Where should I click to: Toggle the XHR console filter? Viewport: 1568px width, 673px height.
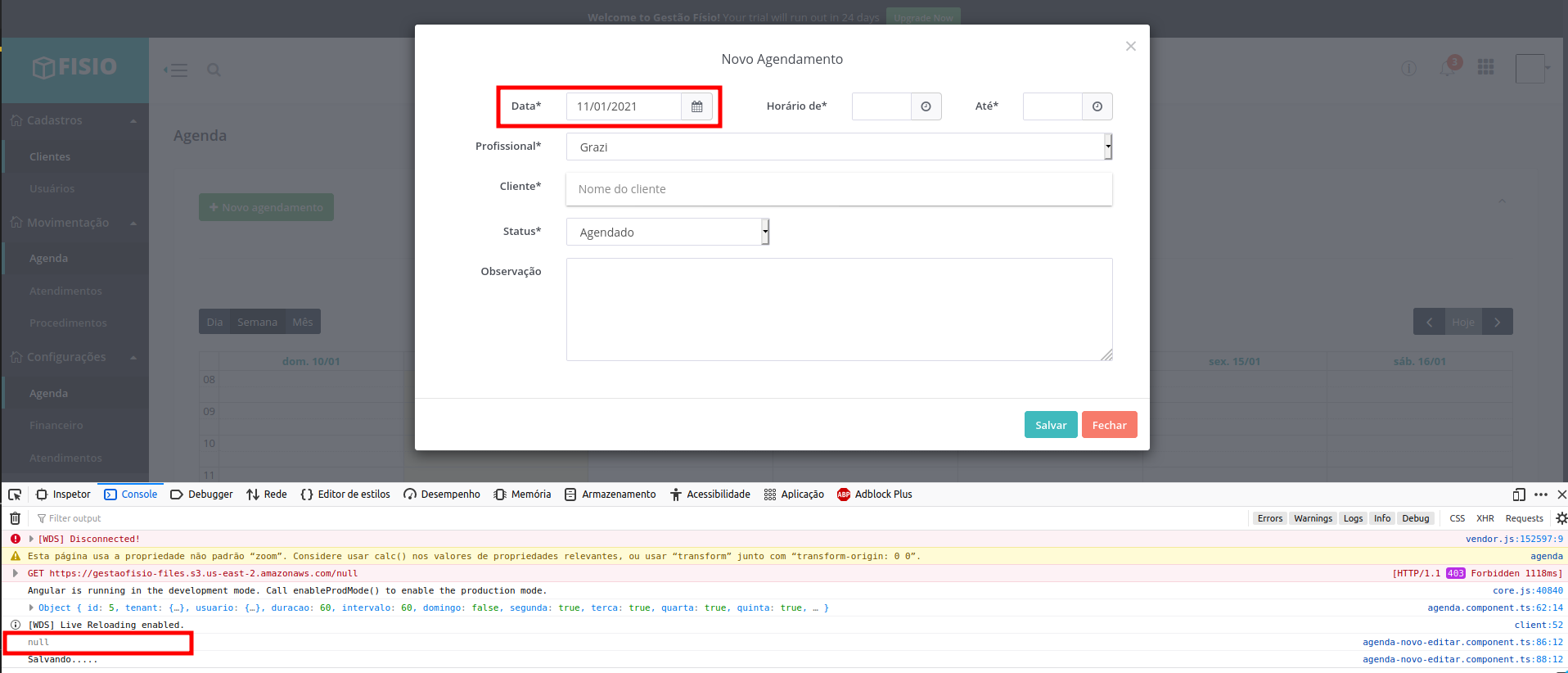click(x=1485, y=518)
